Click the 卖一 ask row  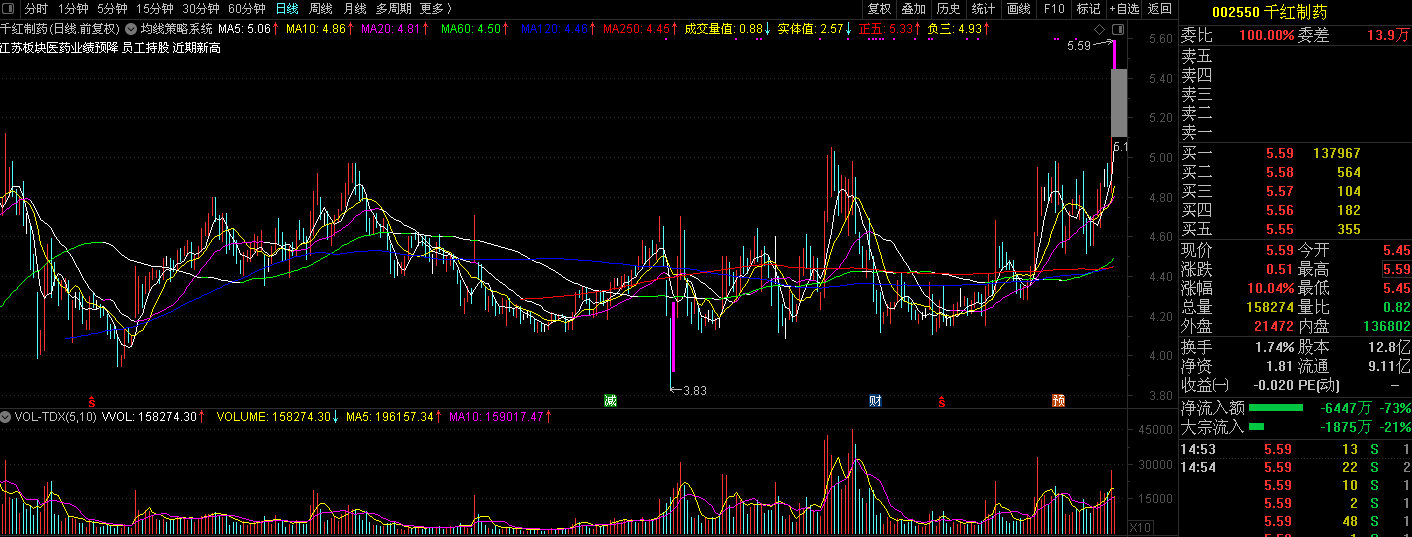point(1295,131)
